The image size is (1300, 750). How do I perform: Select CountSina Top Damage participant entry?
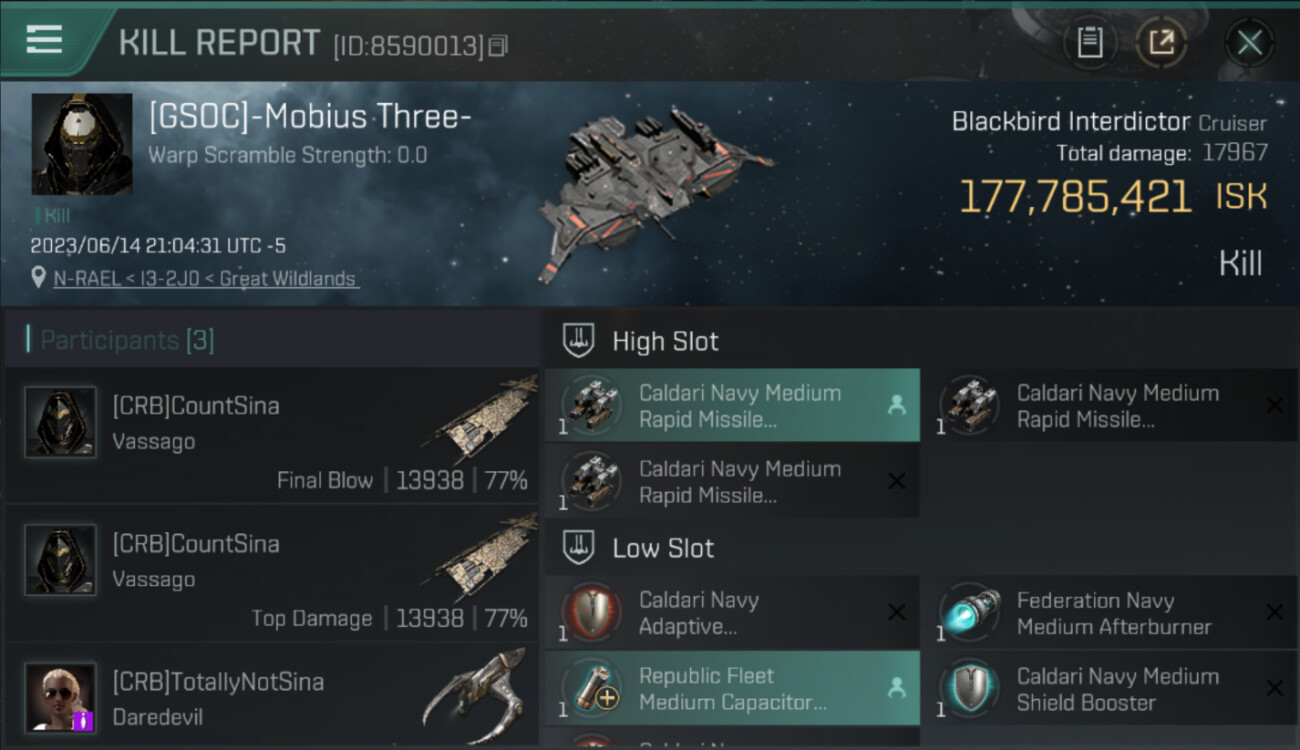[272, 574]
